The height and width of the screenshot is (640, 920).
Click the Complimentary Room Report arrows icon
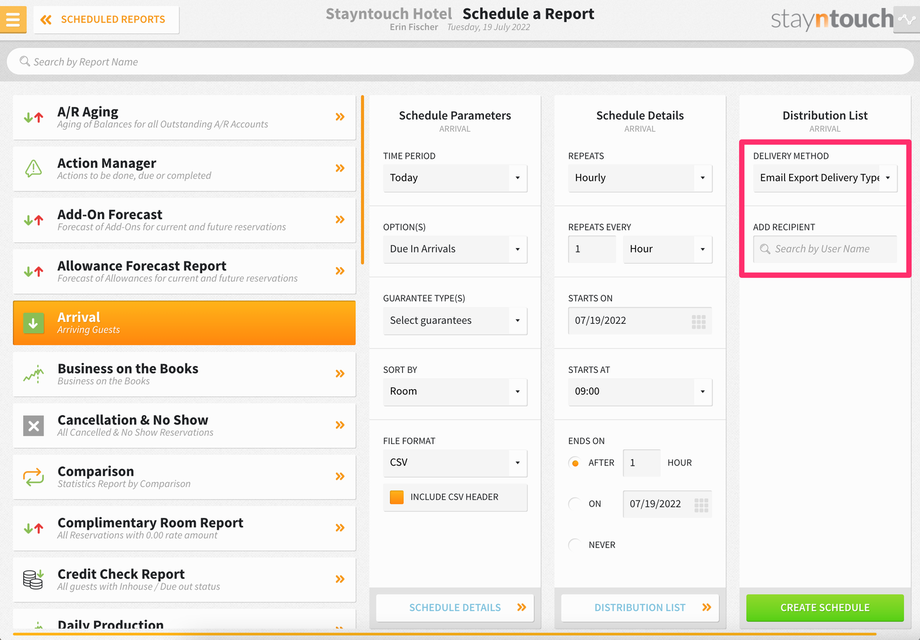[x=33, y=528]
